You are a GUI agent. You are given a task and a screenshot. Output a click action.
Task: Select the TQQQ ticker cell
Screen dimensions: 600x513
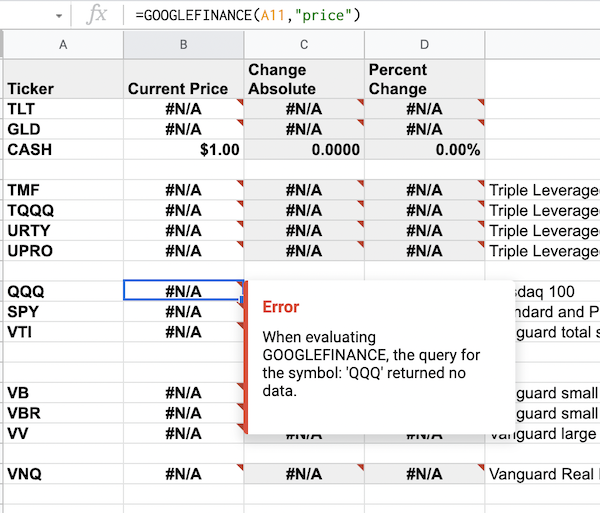tap(63, 211)
